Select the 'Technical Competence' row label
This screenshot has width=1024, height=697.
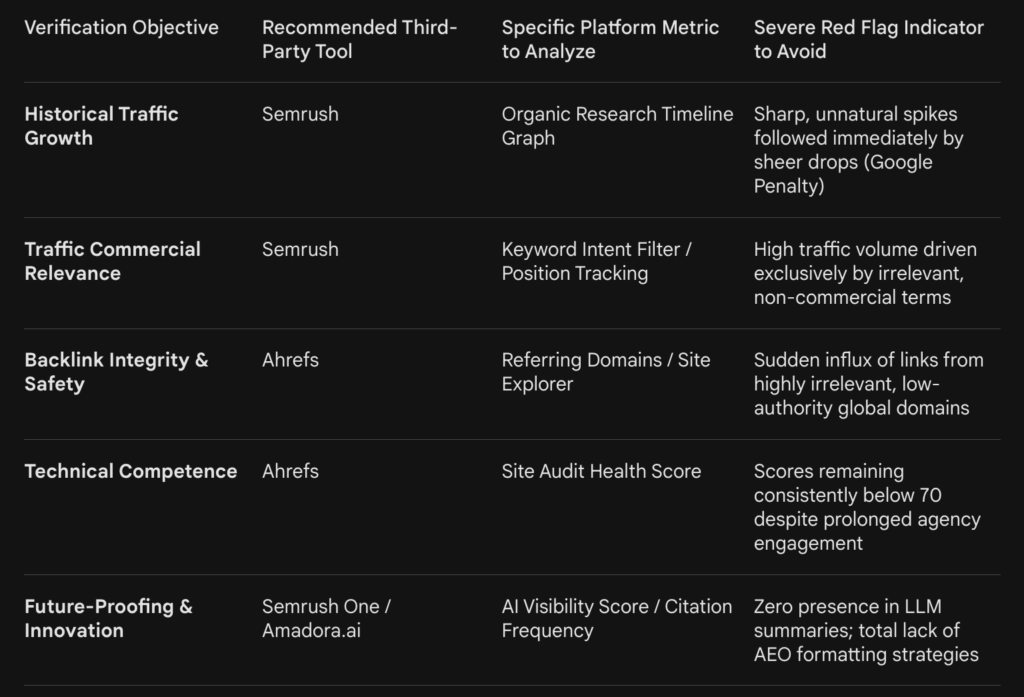pos(130,471)
